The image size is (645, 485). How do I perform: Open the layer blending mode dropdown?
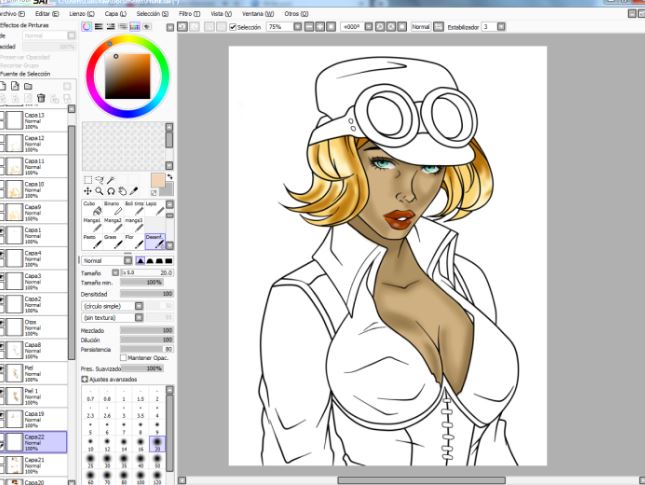pyautogui.click(x=71, y=36)
